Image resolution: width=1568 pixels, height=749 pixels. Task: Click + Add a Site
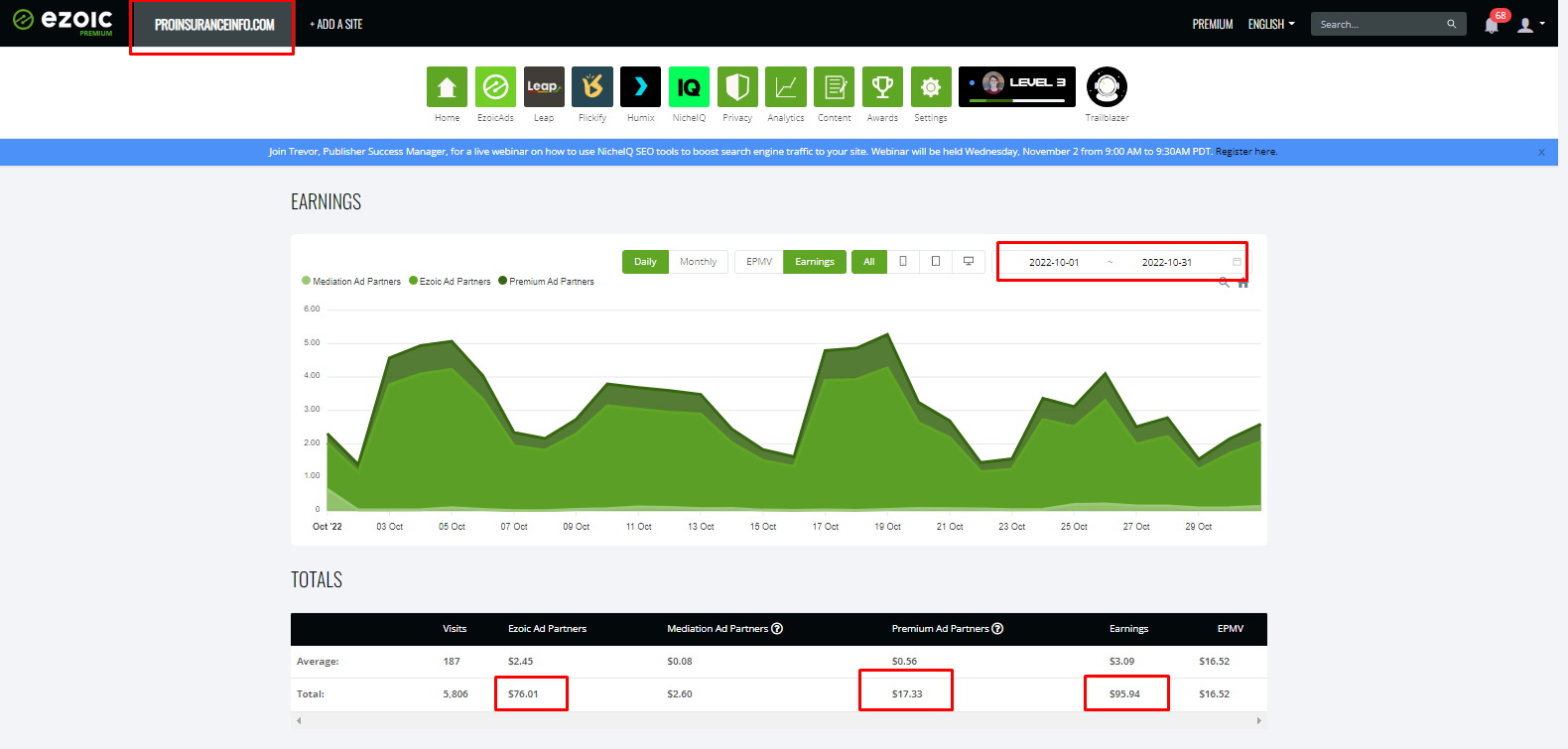[336, 24]
